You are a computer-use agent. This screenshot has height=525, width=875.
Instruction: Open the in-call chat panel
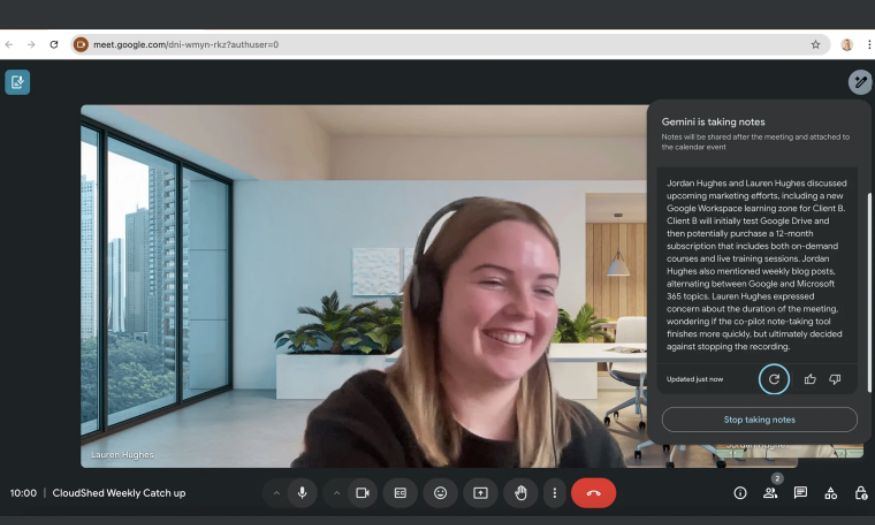[x=800, y=493]
